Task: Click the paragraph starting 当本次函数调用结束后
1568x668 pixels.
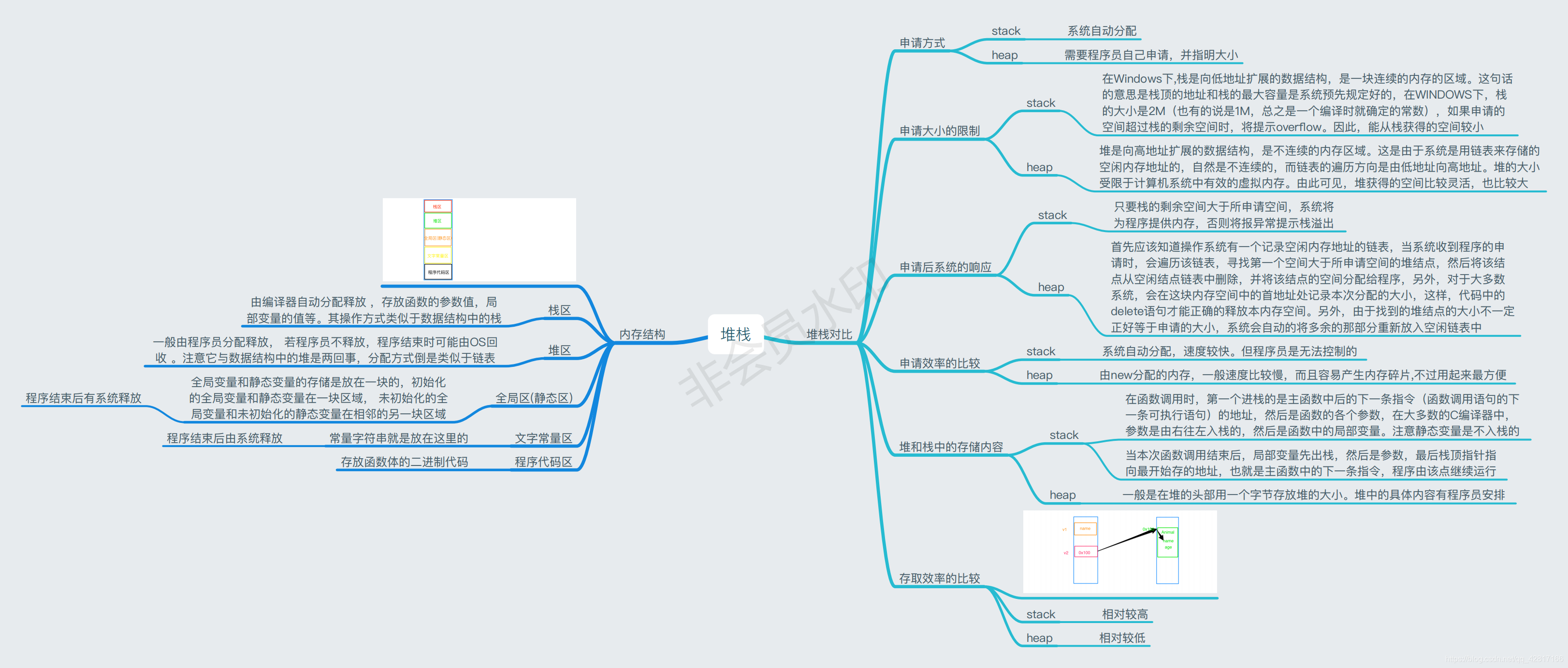Action: click(1310, 463)
